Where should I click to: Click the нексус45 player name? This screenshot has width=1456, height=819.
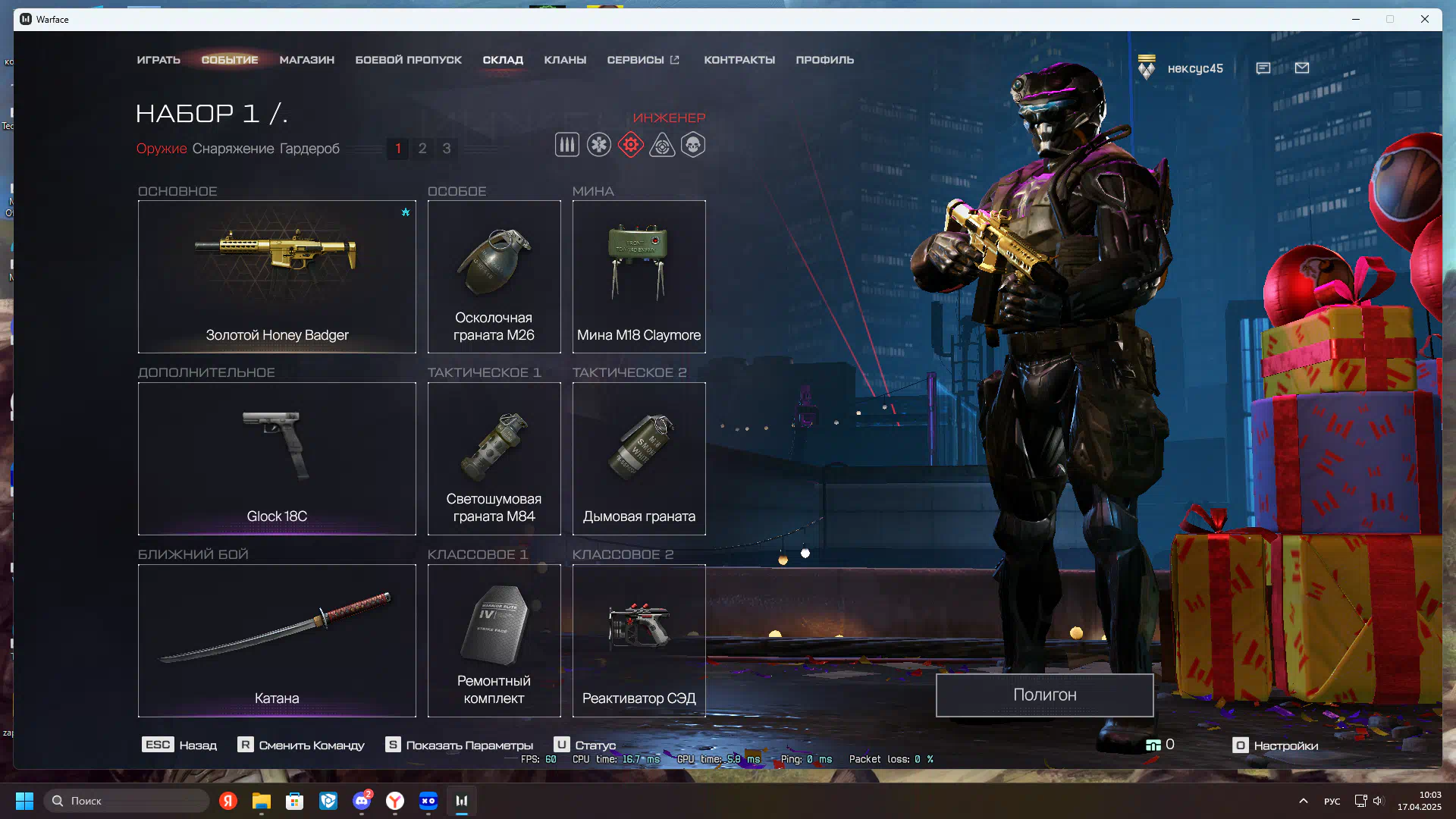tap(1195, 68)
